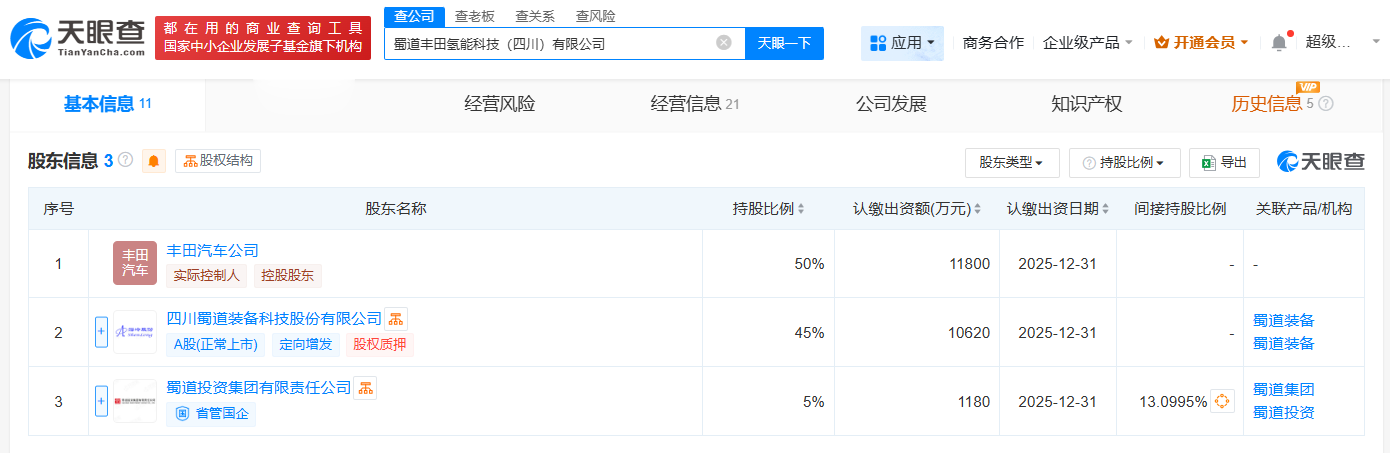Select the 知识产权 tab
This screenshot has width=1390, height=453.
coord(1087,104)
